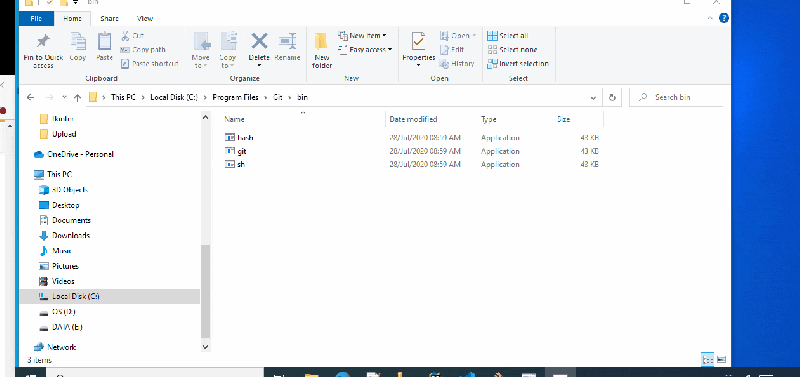The width and height of the screenshot is (800, 377).
Task: Switch to the View tab
Action: click(x=145, y=18)
